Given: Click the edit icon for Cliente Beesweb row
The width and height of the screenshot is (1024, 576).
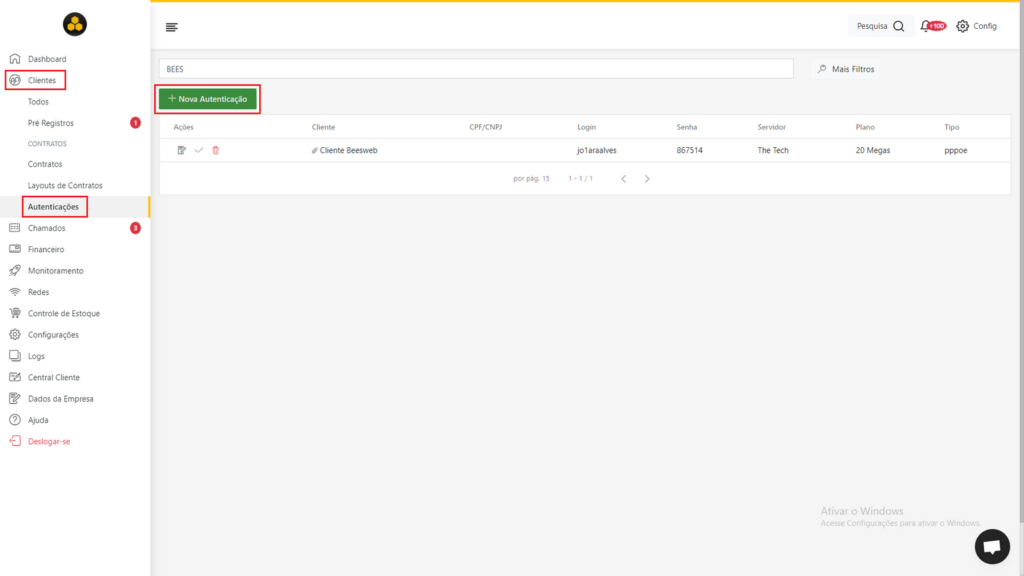Looking at the screenshot, I should (182, 150).
